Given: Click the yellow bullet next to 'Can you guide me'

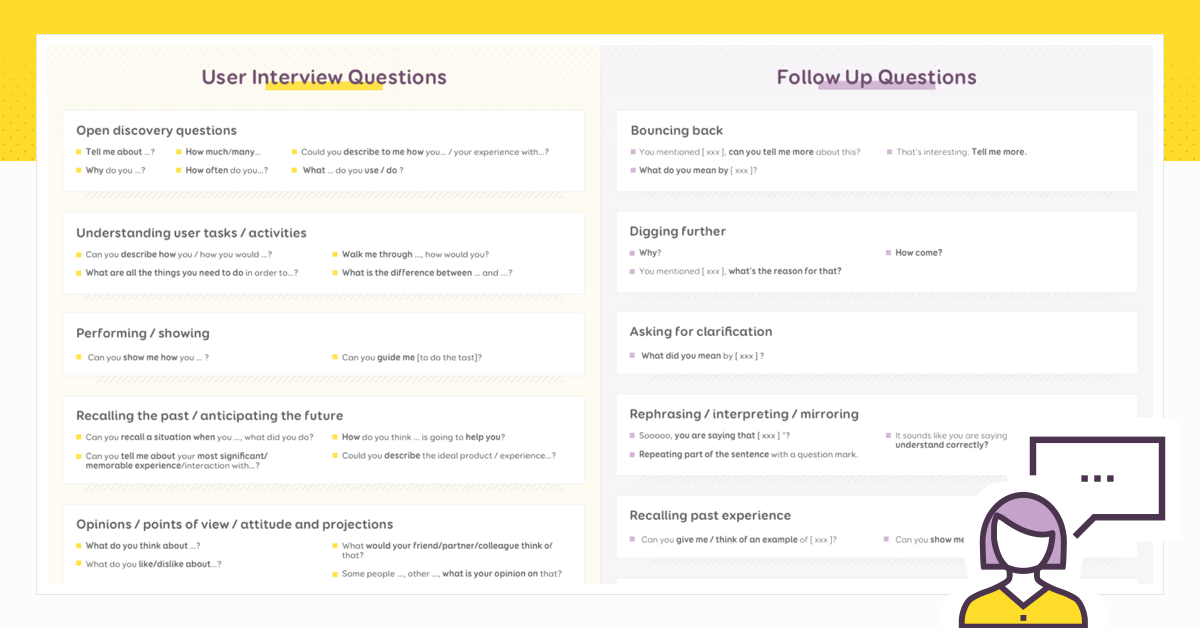Looking at the screenshot, I should pos(335,357).
